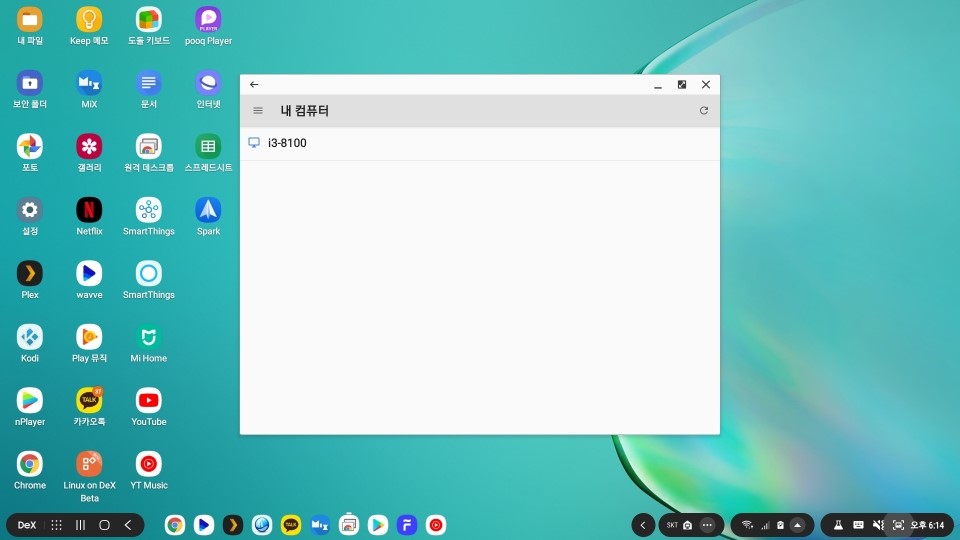
Task: Open KakaoTalk from the taskbar
Action: [291, 525]
